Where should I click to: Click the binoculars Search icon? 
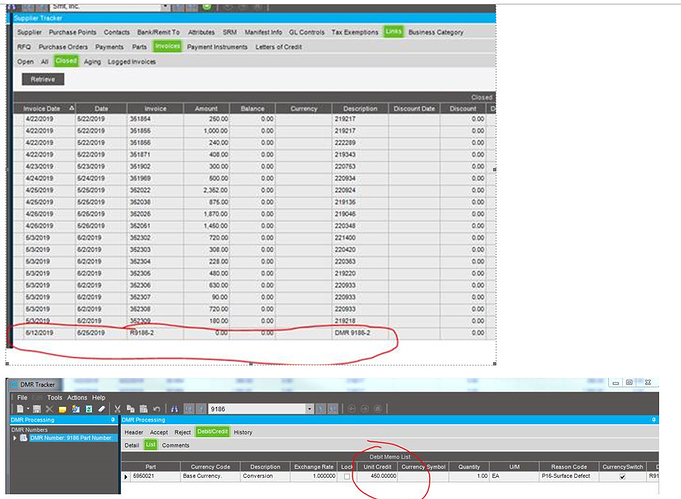coord(175,409)
